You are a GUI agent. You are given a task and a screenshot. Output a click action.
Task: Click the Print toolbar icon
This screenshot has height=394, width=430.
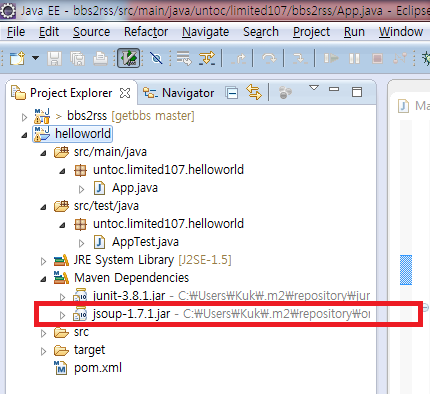[100, 59]
